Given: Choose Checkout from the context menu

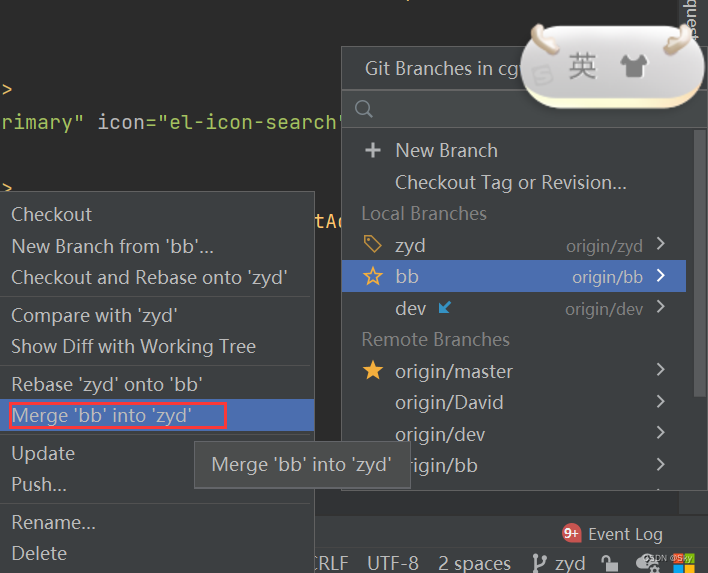Looking at the screenshot, I should 157,214.
